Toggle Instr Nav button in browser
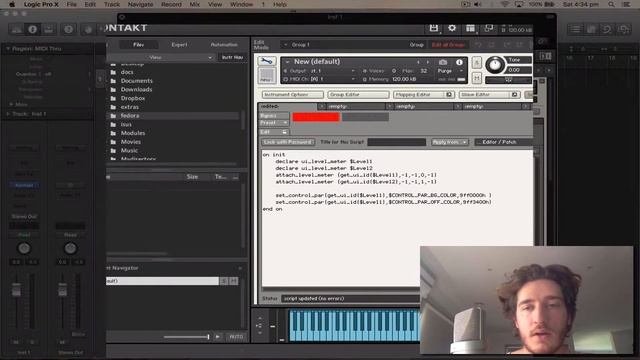The height and width of the screenshot is (360, 640). coord(232,57)
